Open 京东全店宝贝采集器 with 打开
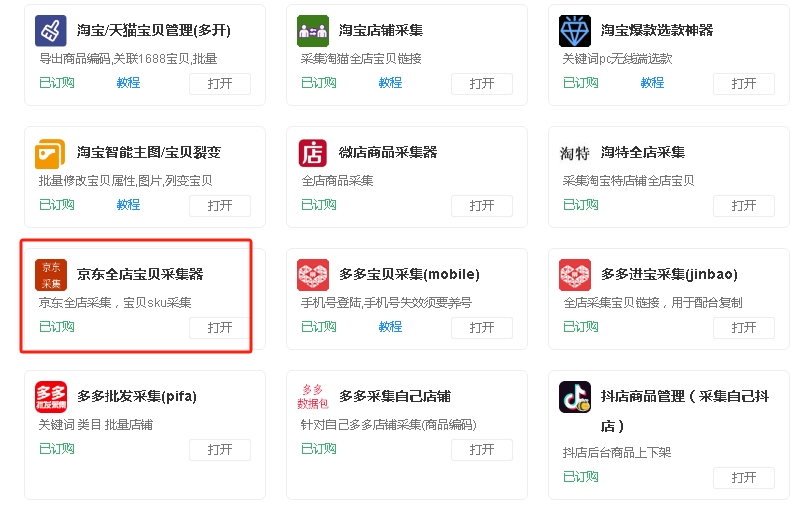Screen dimensions: 810x505 pyautogui.click(x=220, y=328)
